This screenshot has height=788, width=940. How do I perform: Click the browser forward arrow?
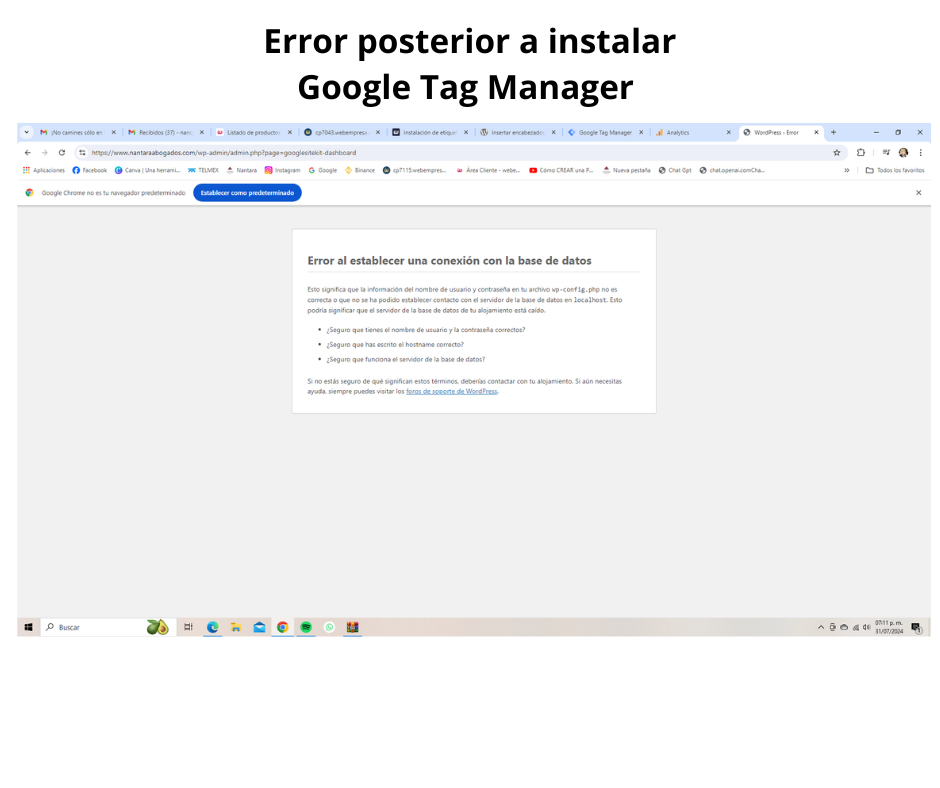pos(44,153)
